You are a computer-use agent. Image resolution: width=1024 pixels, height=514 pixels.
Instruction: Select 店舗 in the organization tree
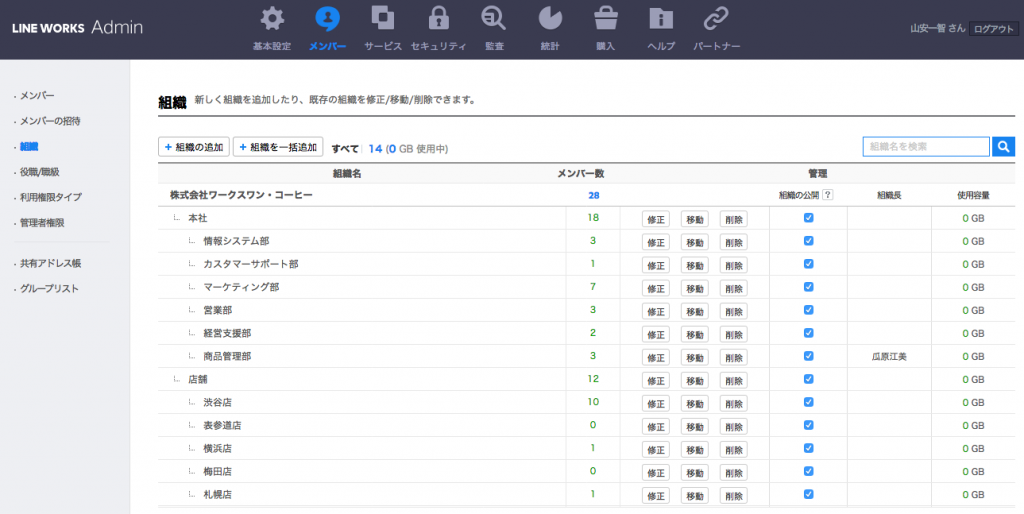(x=197, y=380)
